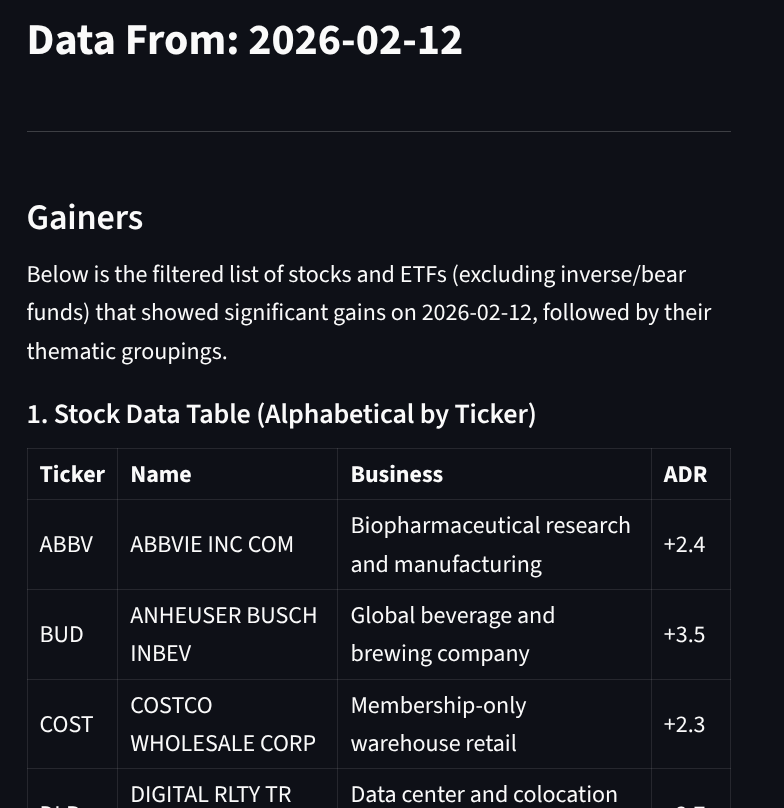Viewport: 784px width, 808px height.
Task: Click the Membership-only warehouse retail cell
Action: pyautogui.click(x=438, y=724)
